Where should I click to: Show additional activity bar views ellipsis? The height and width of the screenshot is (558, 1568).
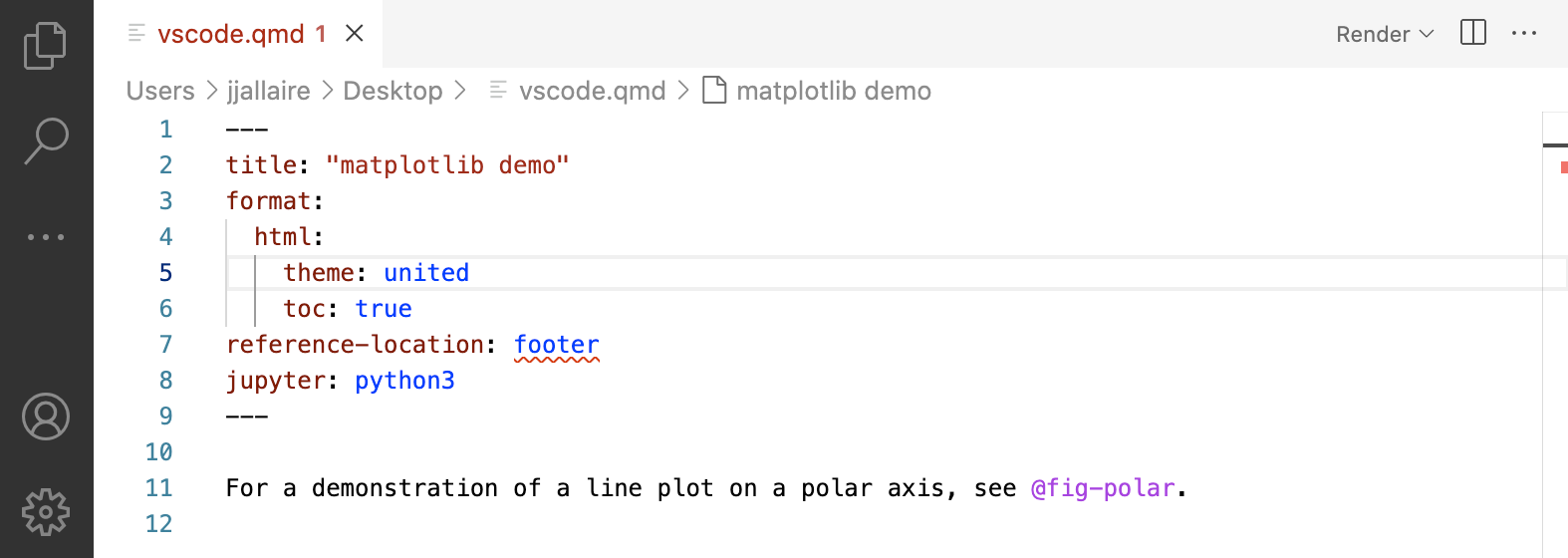point(46,237)
